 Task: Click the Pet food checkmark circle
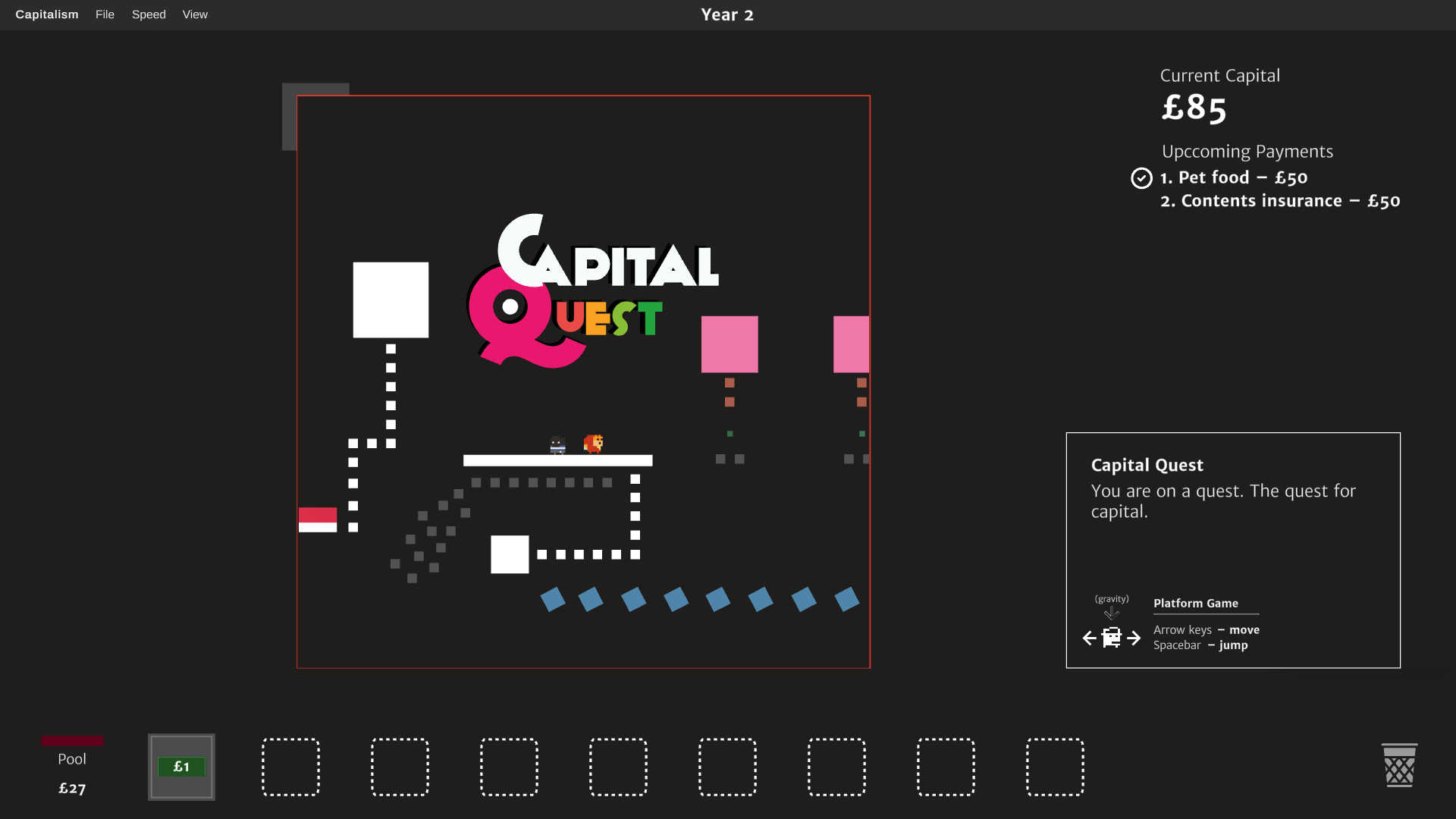1141,177
